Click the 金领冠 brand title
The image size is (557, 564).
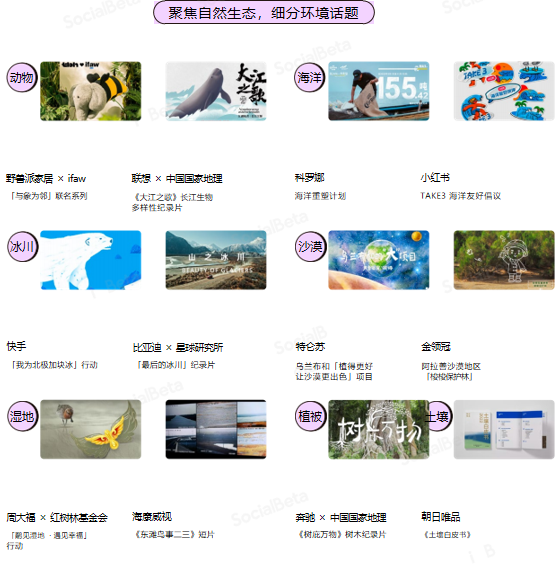436,347
